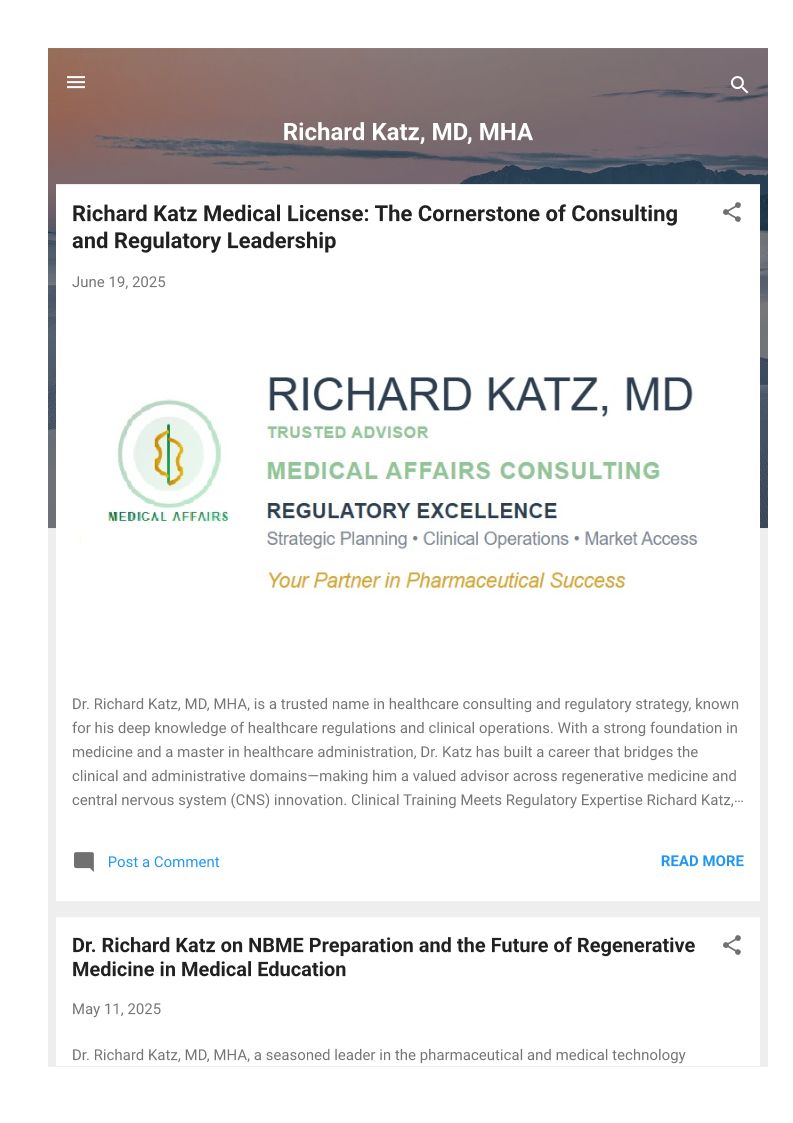
Task: Share the NBME Preparation post
Action: 732,945
